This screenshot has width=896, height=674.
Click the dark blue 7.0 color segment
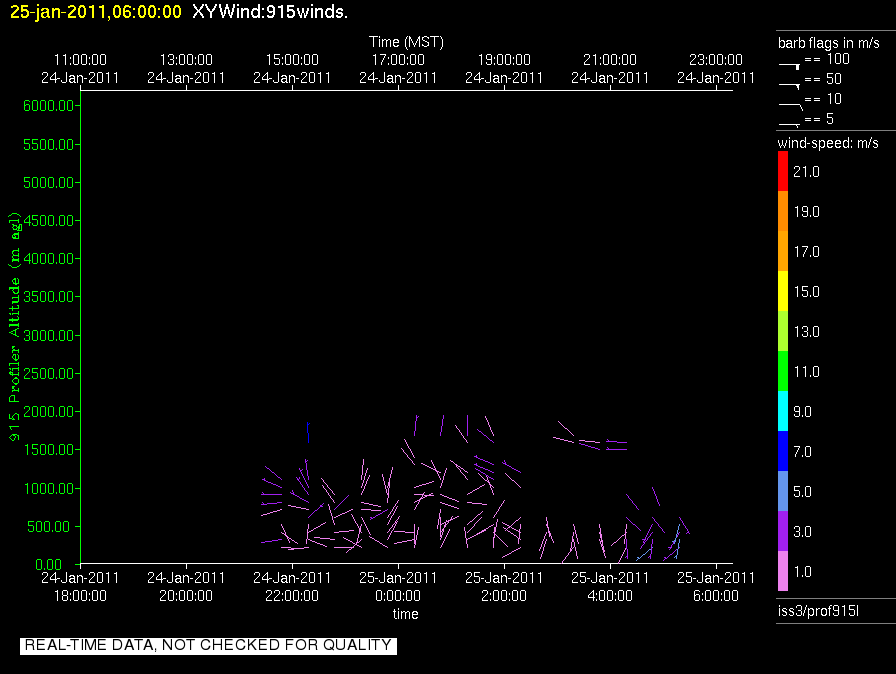783,451
